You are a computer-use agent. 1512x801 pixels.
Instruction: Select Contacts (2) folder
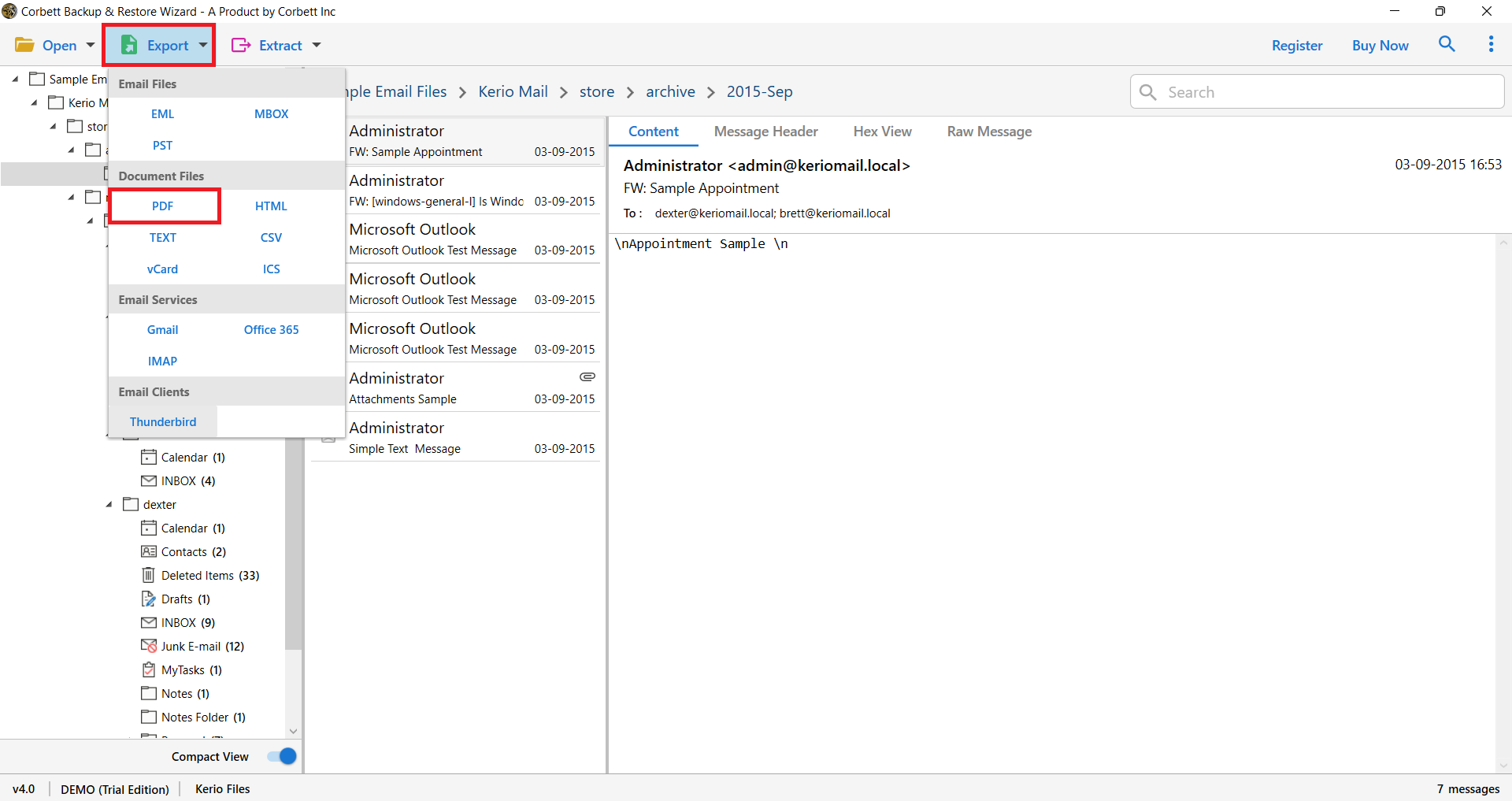click(194, 551)
